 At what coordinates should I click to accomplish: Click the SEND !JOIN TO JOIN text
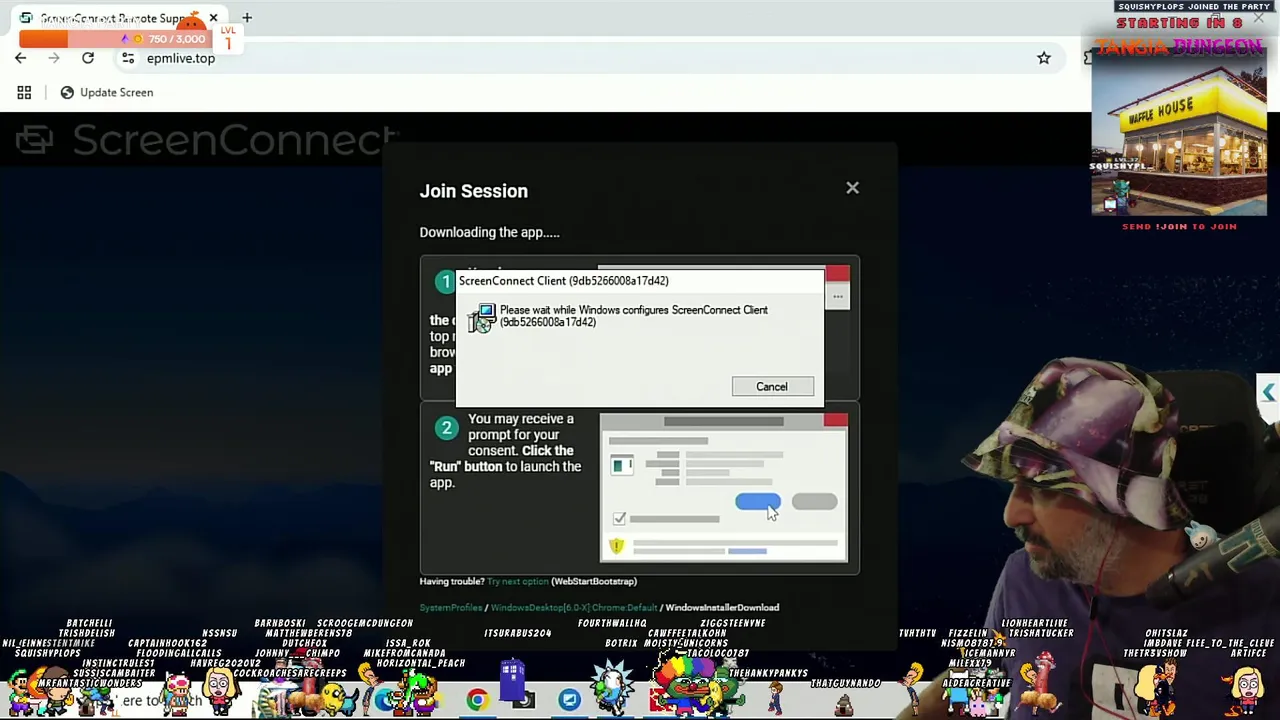pos(1179,226)
